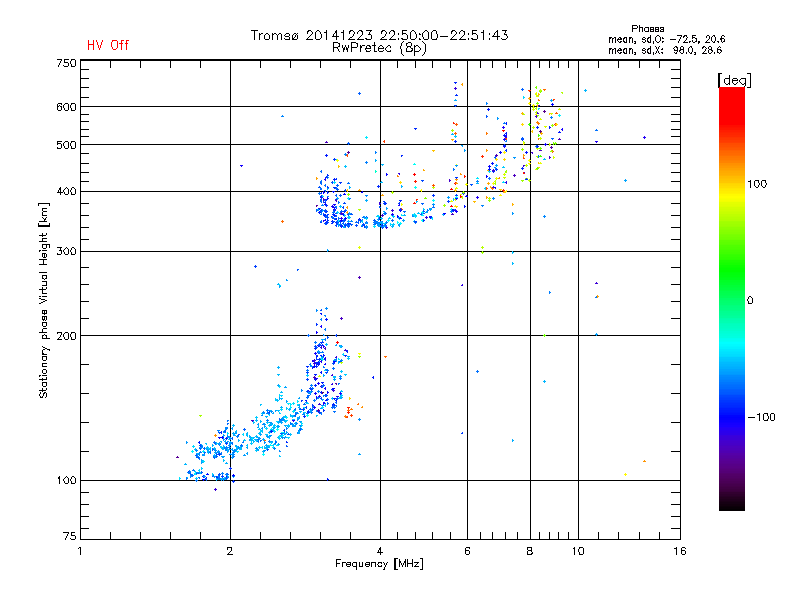Viewport: 800px width, 600px height.
Task: Click the red 'HV Off' label
Action: 108,45
